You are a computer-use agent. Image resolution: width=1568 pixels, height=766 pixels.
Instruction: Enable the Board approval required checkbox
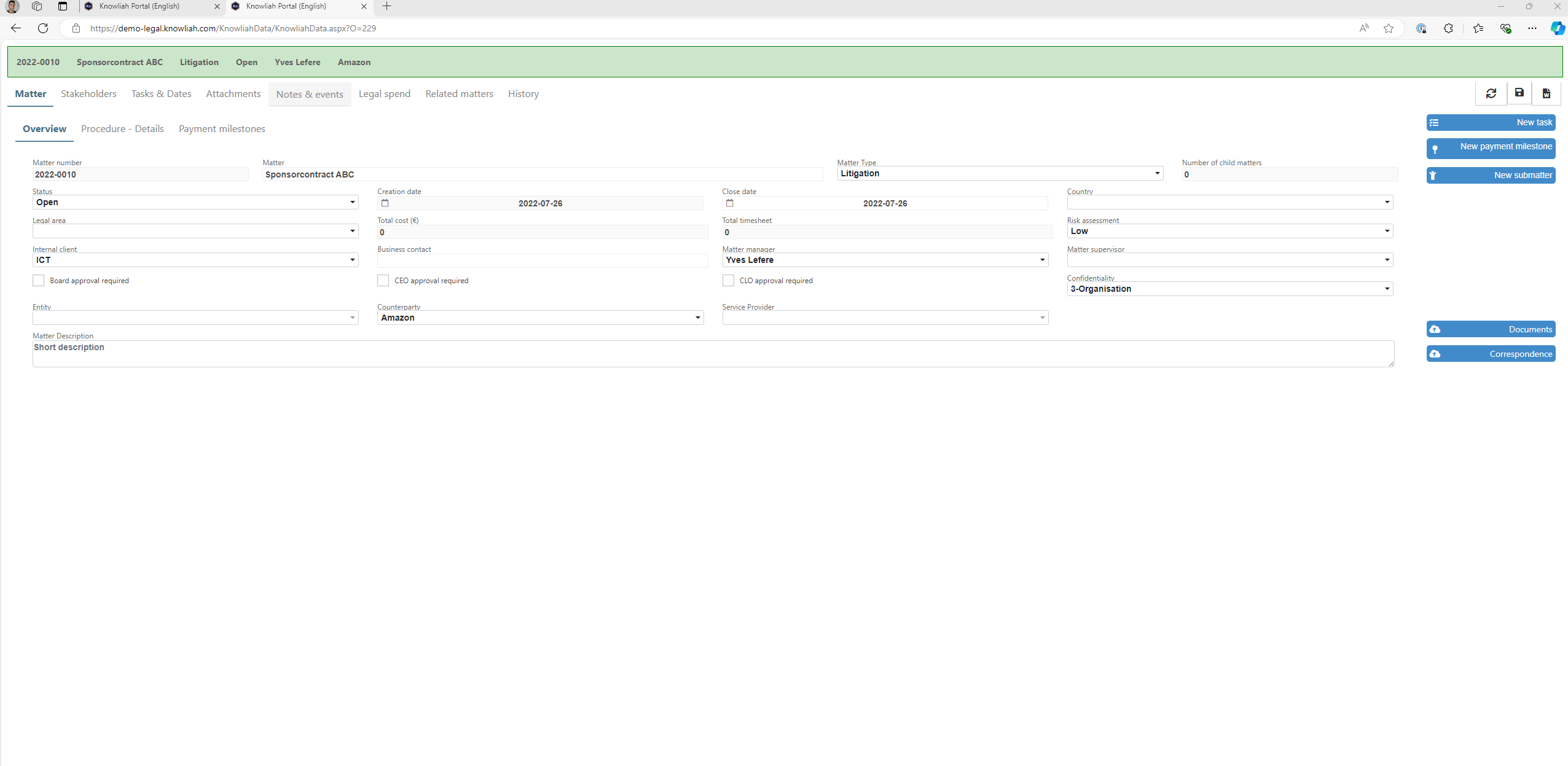click(38, 280)
